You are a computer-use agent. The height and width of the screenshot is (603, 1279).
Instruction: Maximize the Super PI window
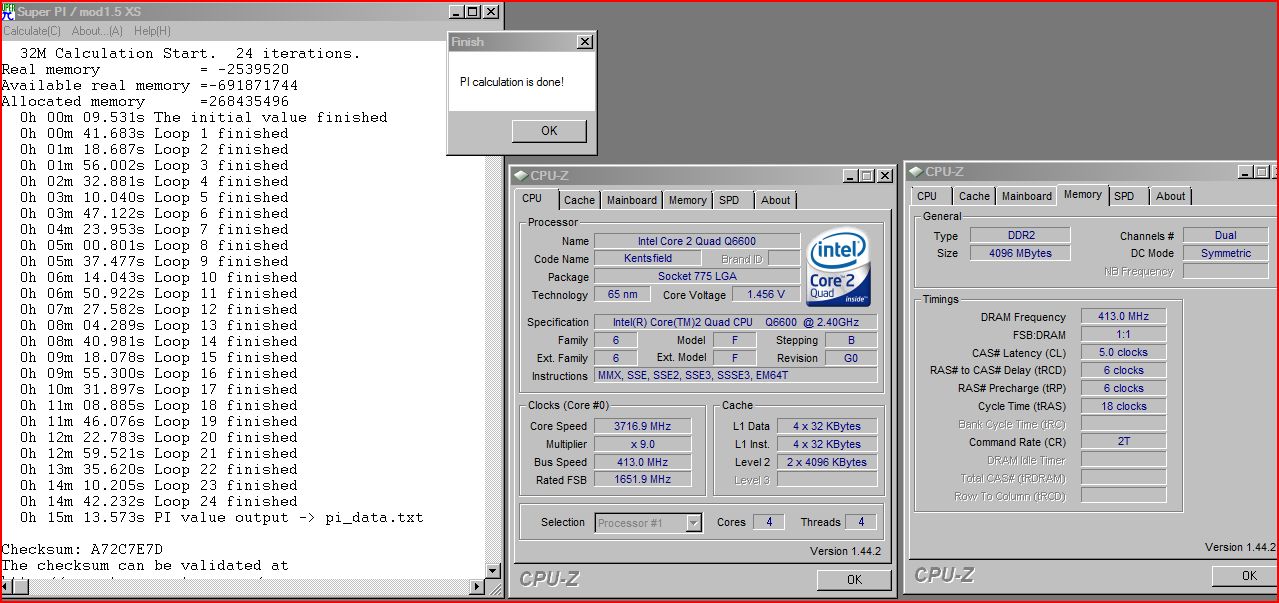point(473,12)
